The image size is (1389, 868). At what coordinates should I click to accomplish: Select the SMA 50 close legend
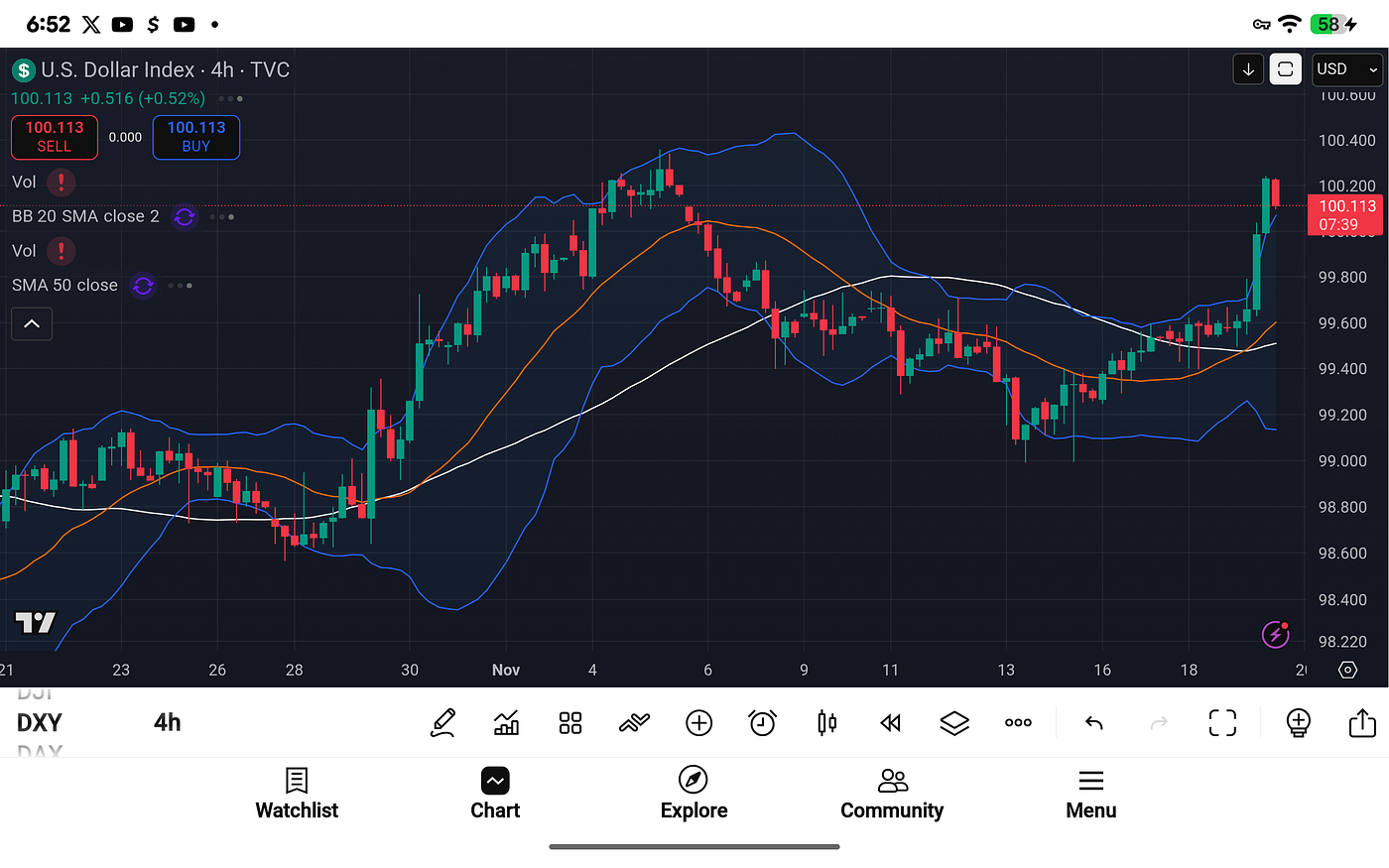(64, 286)
